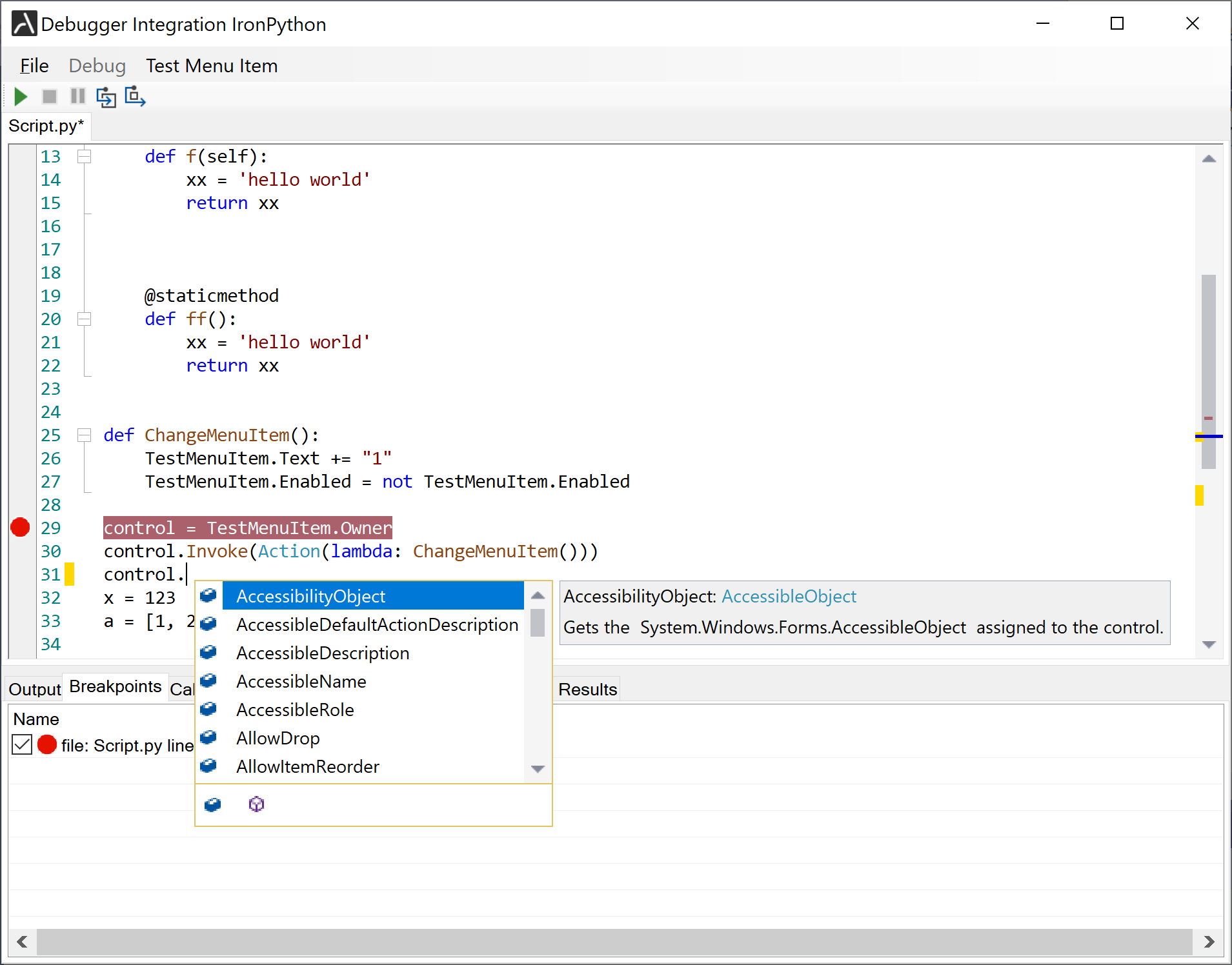Open the Test Menu Item menu
This screenshot has height=965, width=1232.
tap(211, 65)
